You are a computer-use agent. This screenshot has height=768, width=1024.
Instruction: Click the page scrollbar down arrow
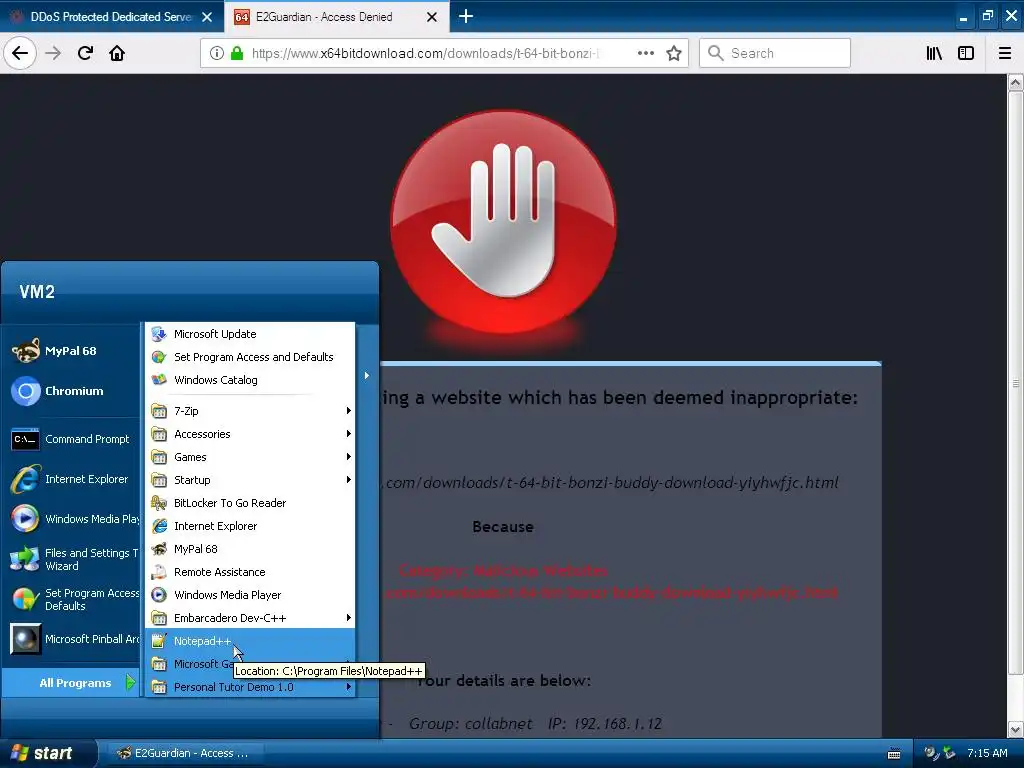pyautogui.click(x=1016, y=729)
